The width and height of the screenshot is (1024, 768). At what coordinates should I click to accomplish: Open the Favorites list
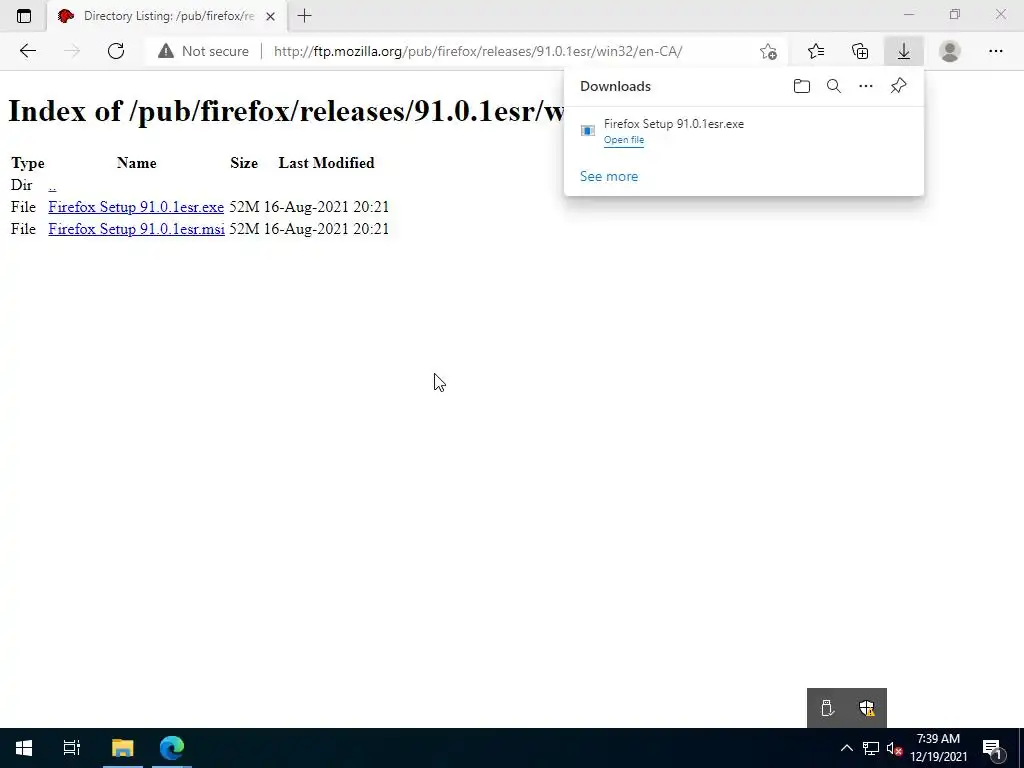pos(816,51)
